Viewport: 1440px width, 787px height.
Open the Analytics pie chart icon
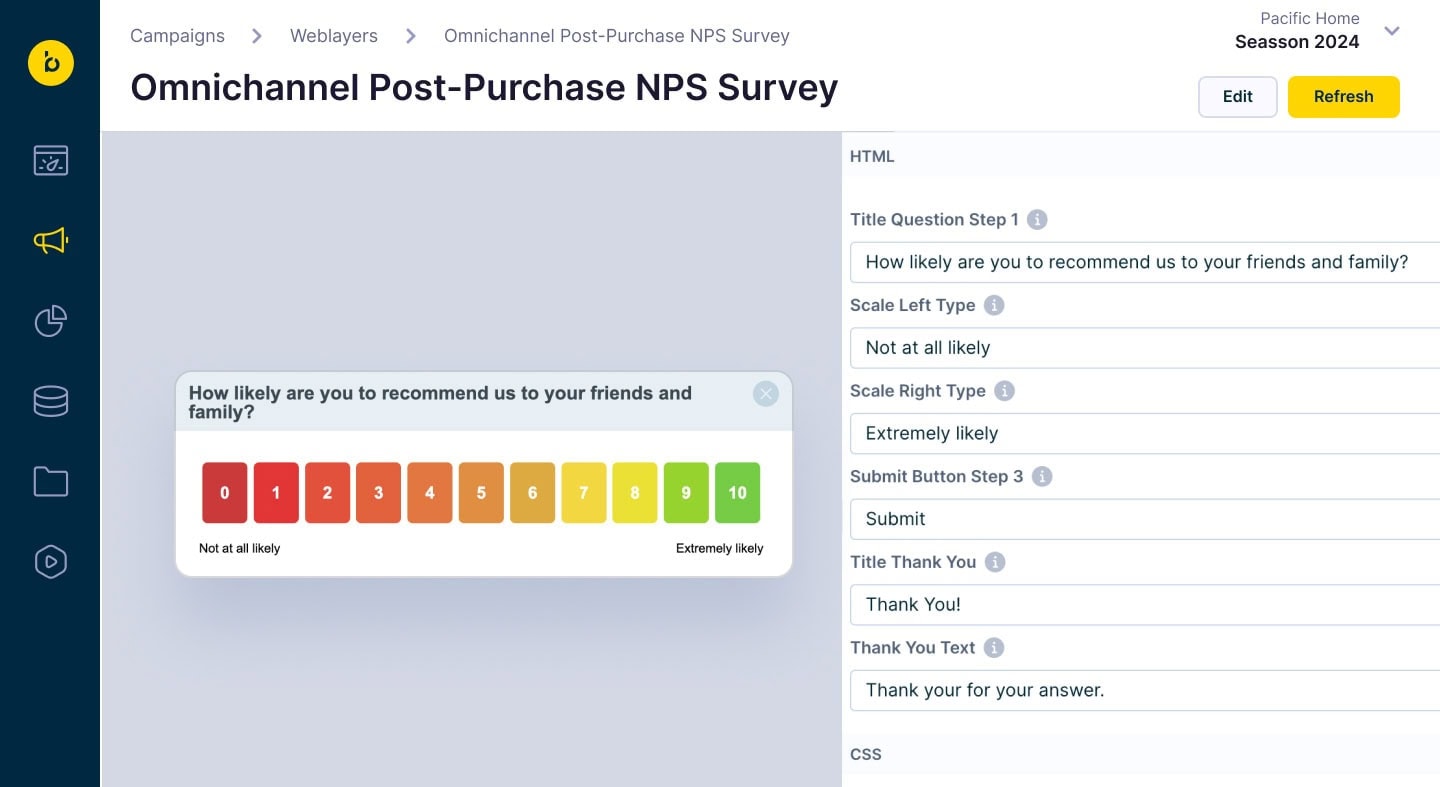(50, 321)
